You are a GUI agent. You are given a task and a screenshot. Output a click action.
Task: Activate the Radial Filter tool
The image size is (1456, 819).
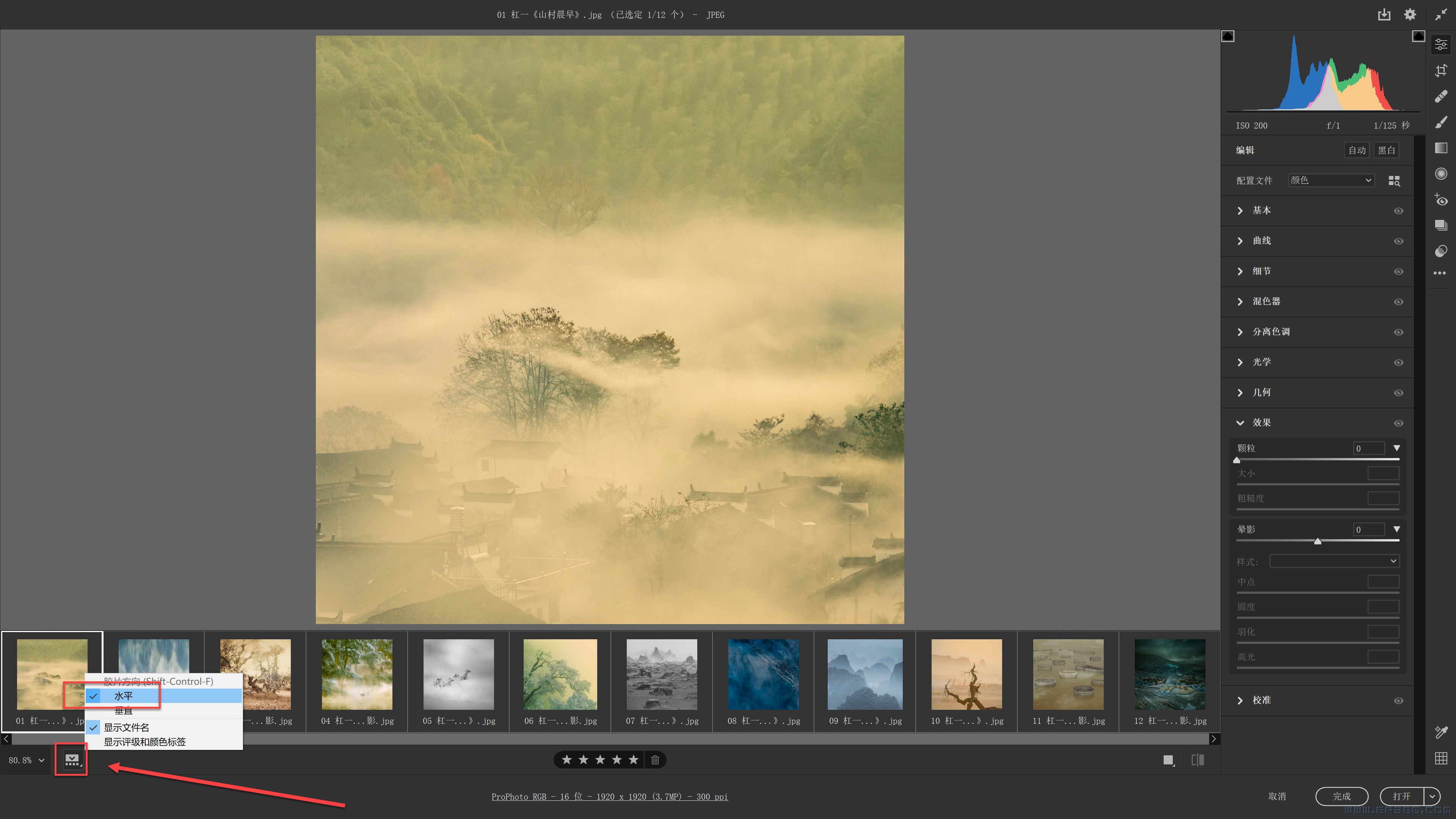[1441, 174]
